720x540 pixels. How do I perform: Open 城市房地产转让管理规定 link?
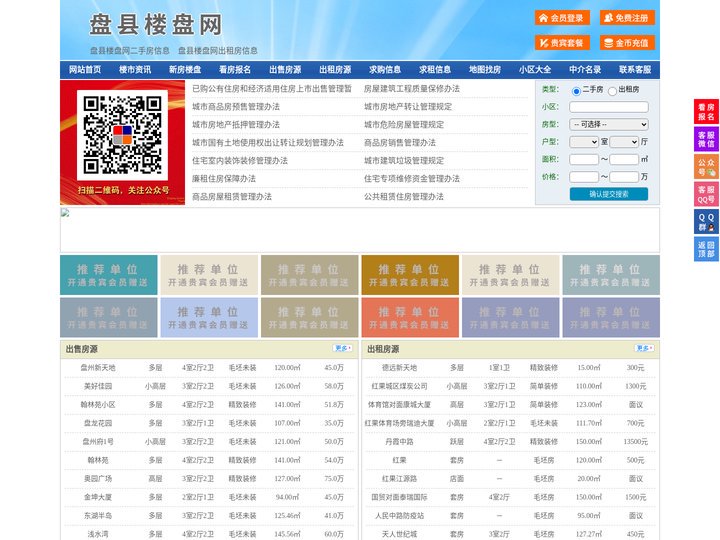coord(408,107)
